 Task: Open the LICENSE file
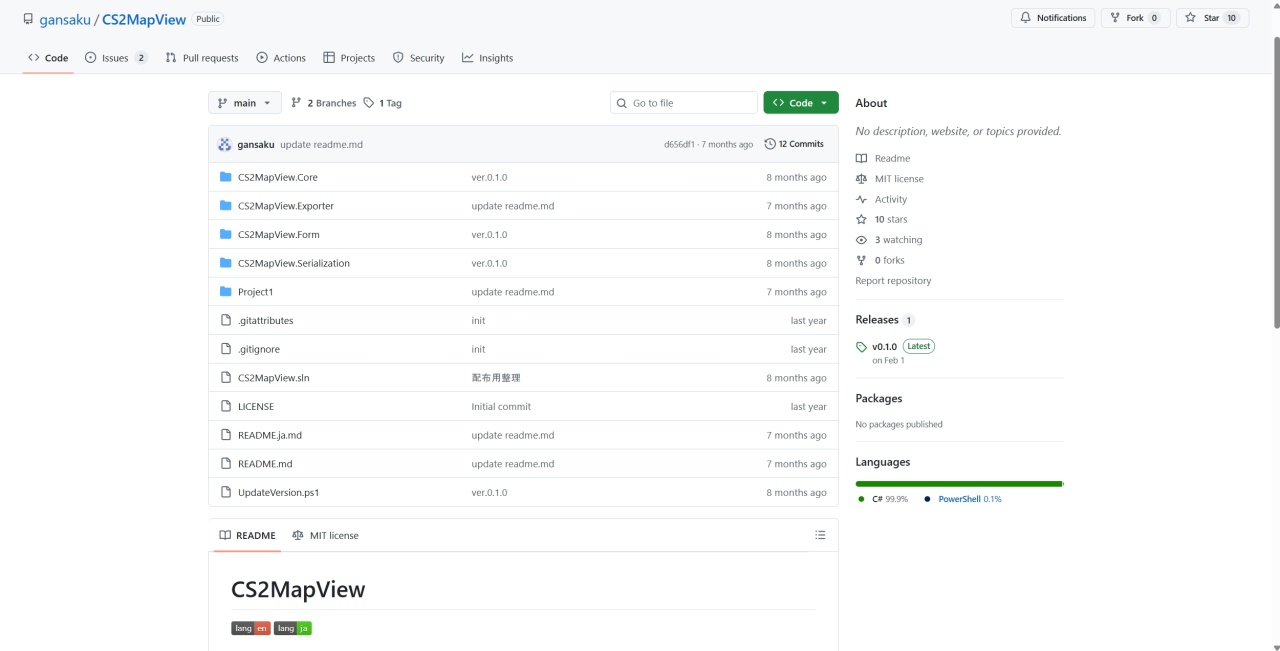pyautogui.click(x=256, y=407)
